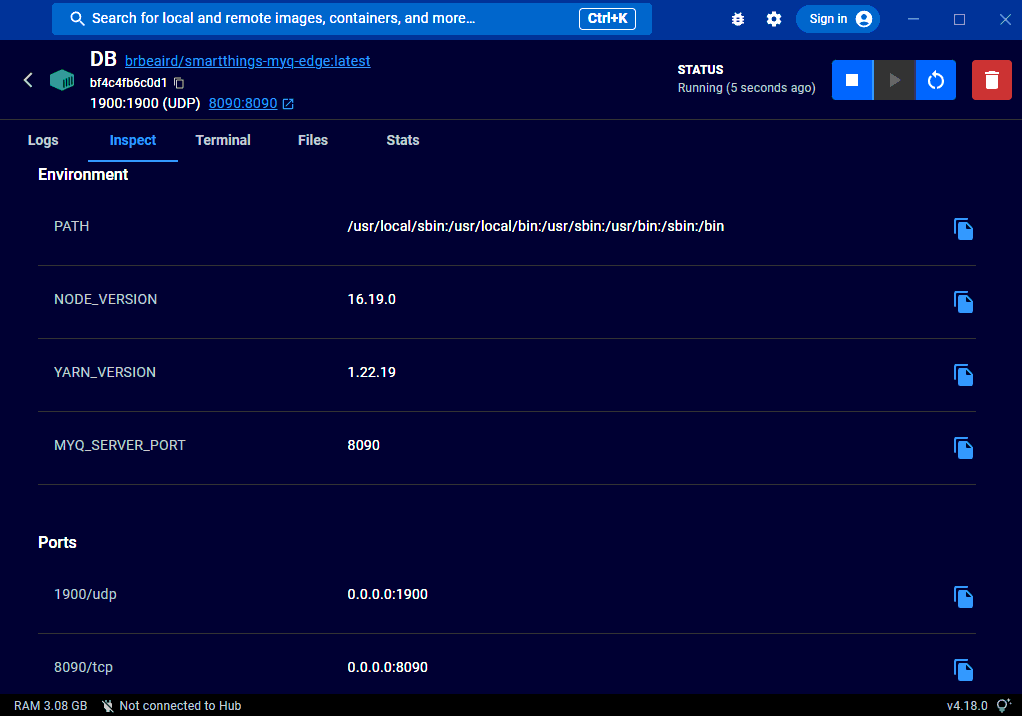The height and width of the screenshot is (716, 1022).
Task: Switch to the Stats tab
Action: coord(403,140)
